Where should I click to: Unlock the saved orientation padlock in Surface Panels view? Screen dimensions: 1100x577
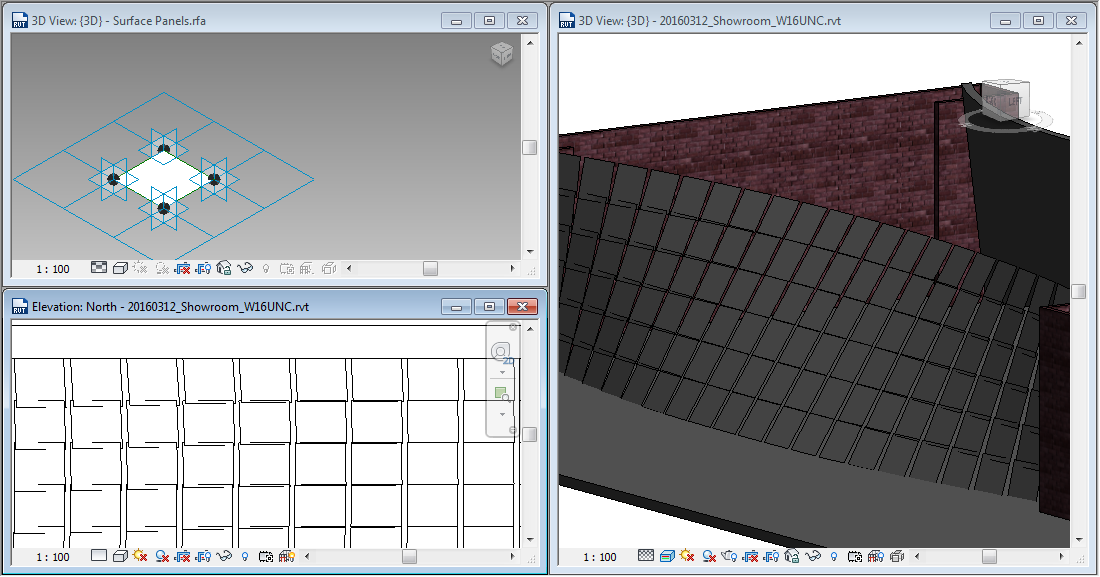(x=222, y=268)
